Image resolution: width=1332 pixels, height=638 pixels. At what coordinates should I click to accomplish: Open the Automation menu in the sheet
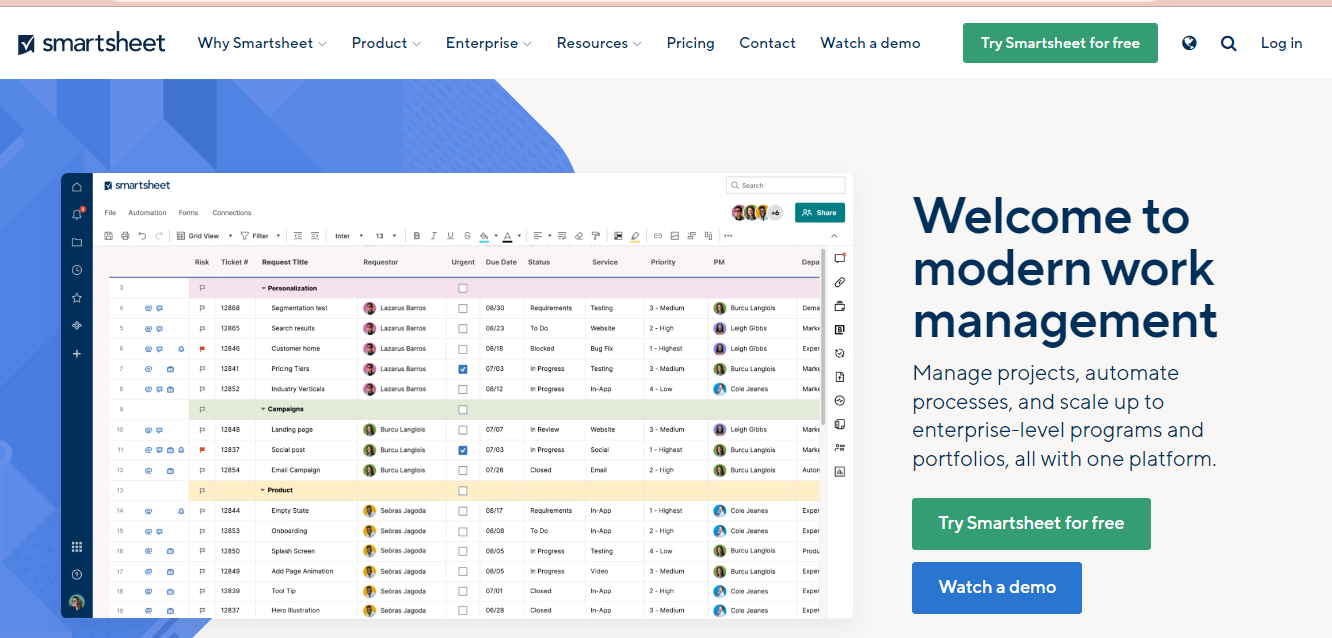[147, 213]
